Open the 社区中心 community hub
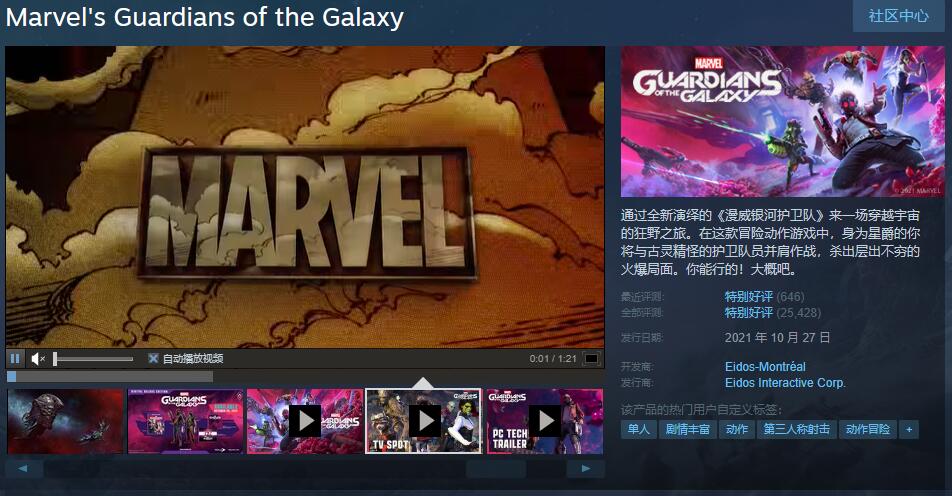Image resolution: width=952 pixels, height=496 pixels. (x=899, y=16)
